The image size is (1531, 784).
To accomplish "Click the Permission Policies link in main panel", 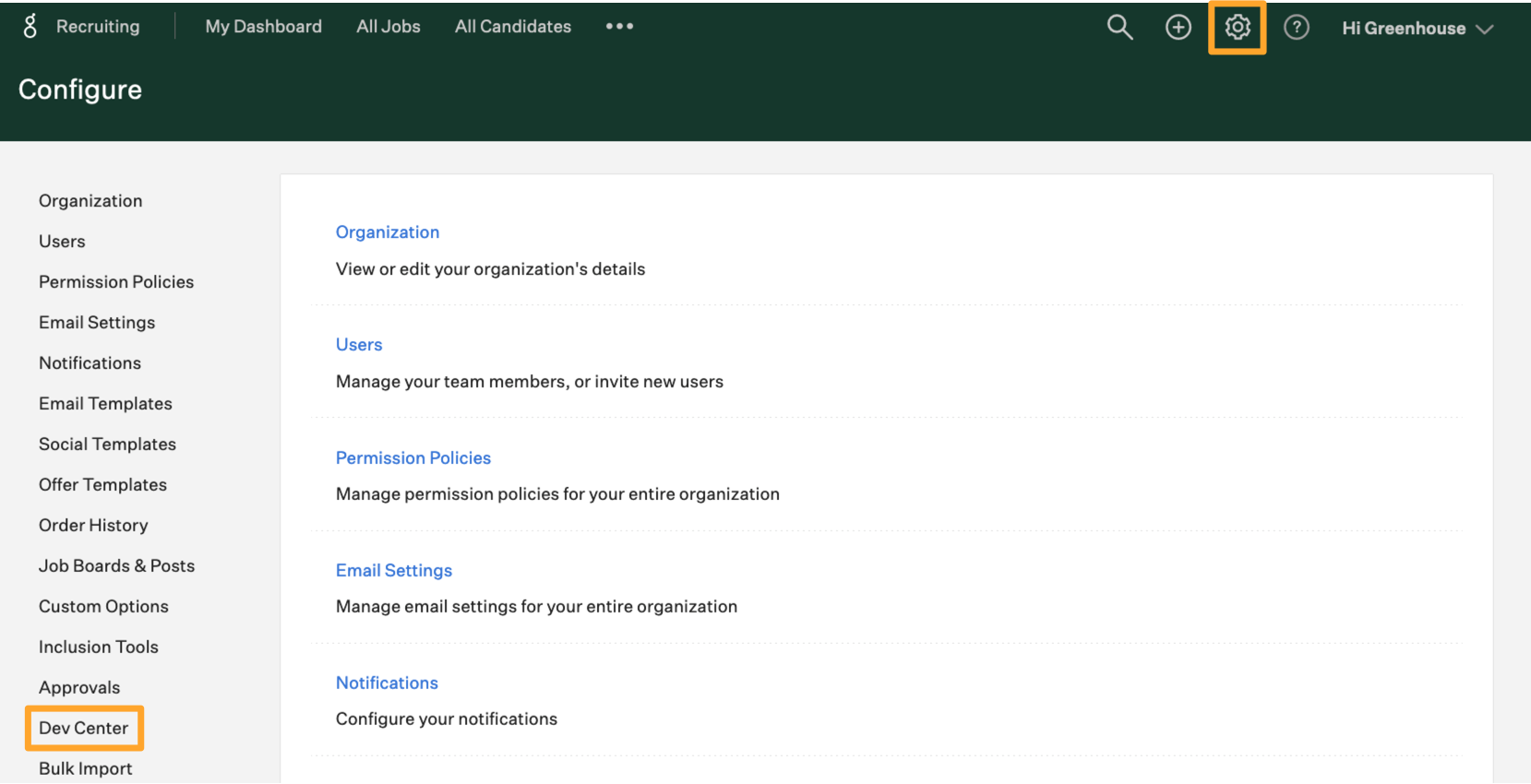I will coord(413,458).
